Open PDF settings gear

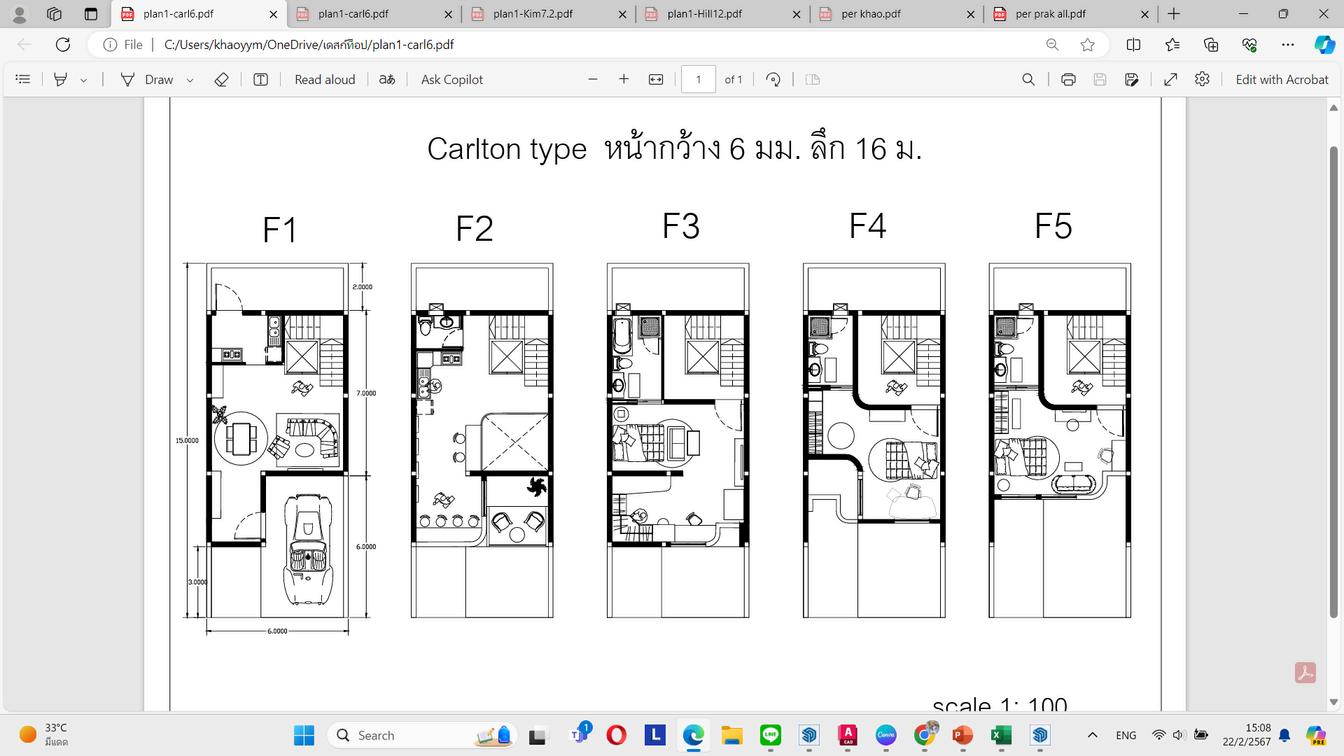1203,79
